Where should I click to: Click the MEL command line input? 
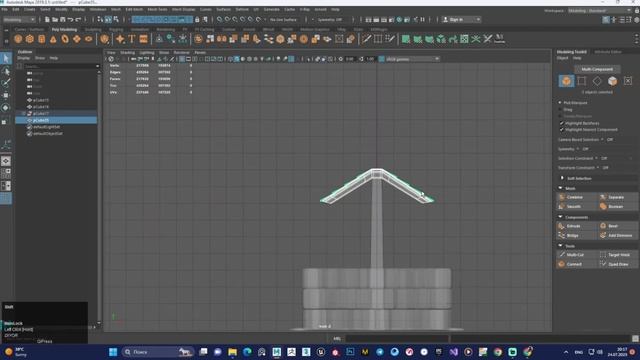click(x=396, y=338)
